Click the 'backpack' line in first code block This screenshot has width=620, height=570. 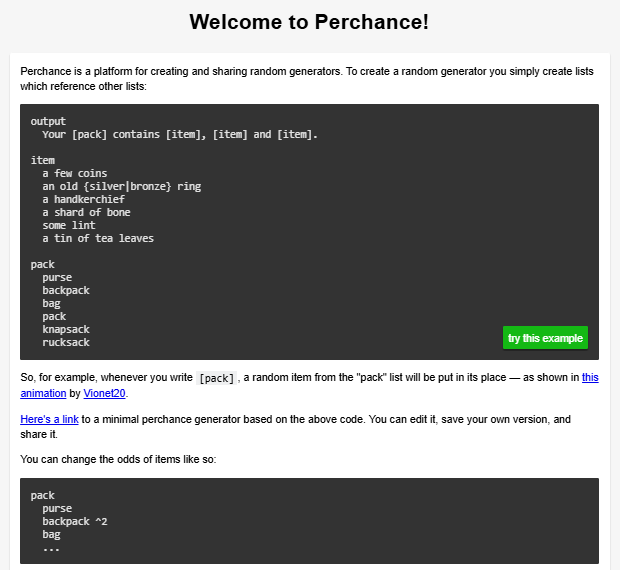click(x=66, y=290)
